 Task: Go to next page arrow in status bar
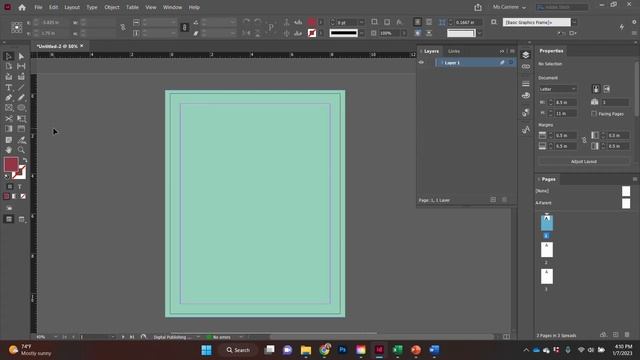pyautogui.click(x=123, y=337)
